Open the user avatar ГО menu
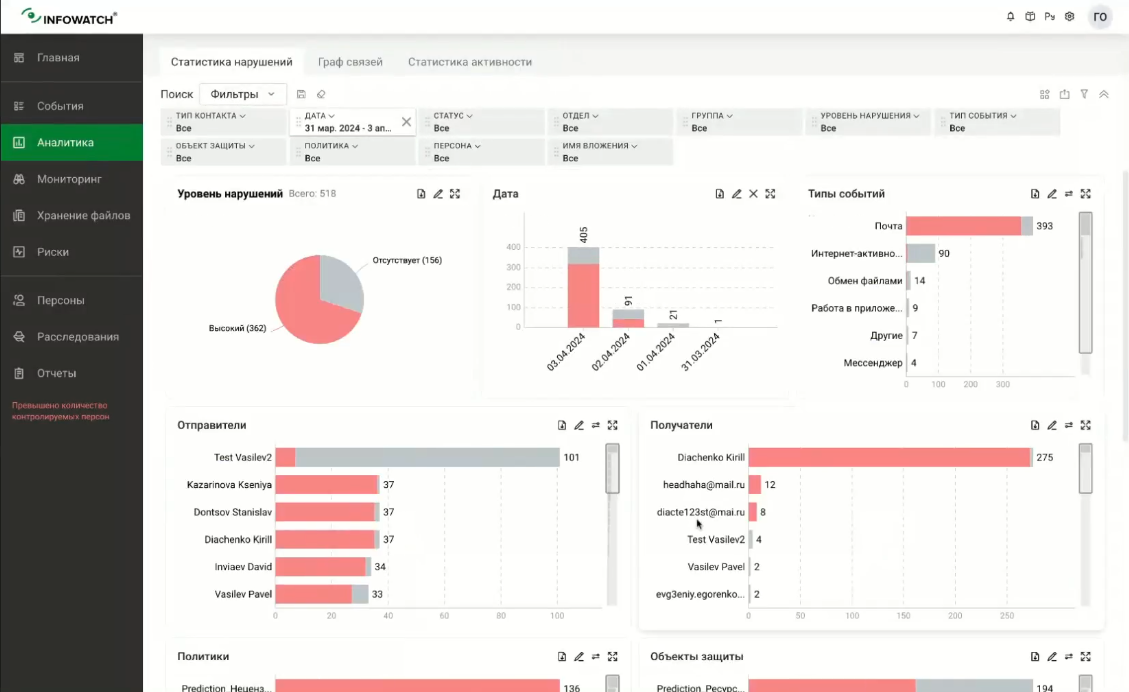 click(x=1100, y=17)
